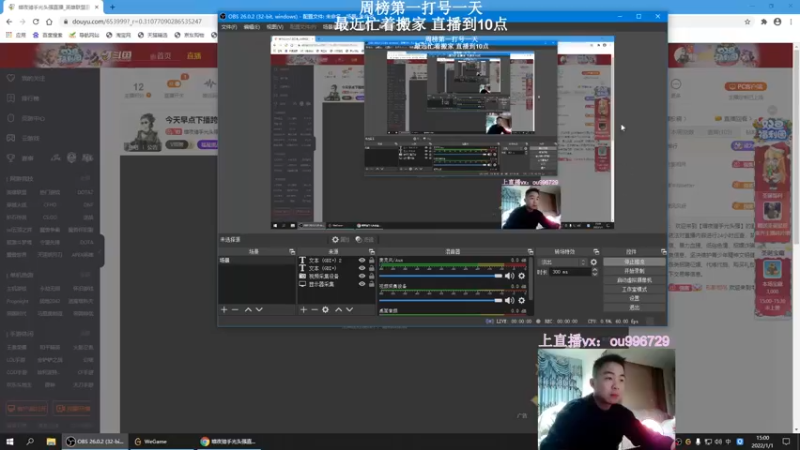The image size is (800, 450).
Task: Move selected source down in Sources list
Action: pos(349,310)
